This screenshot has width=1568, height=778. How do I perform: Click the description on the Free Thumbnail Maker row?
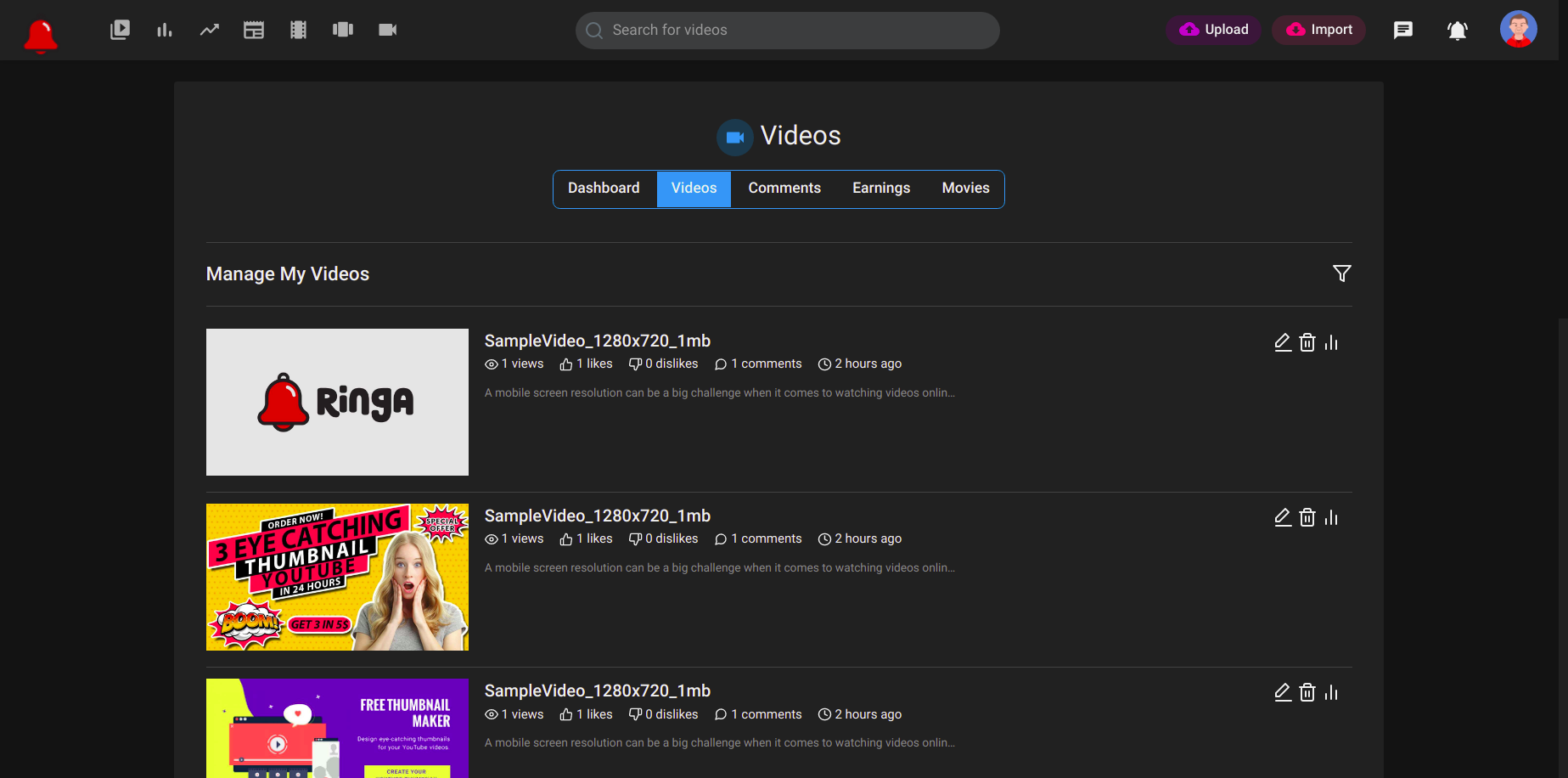[720, 742]
